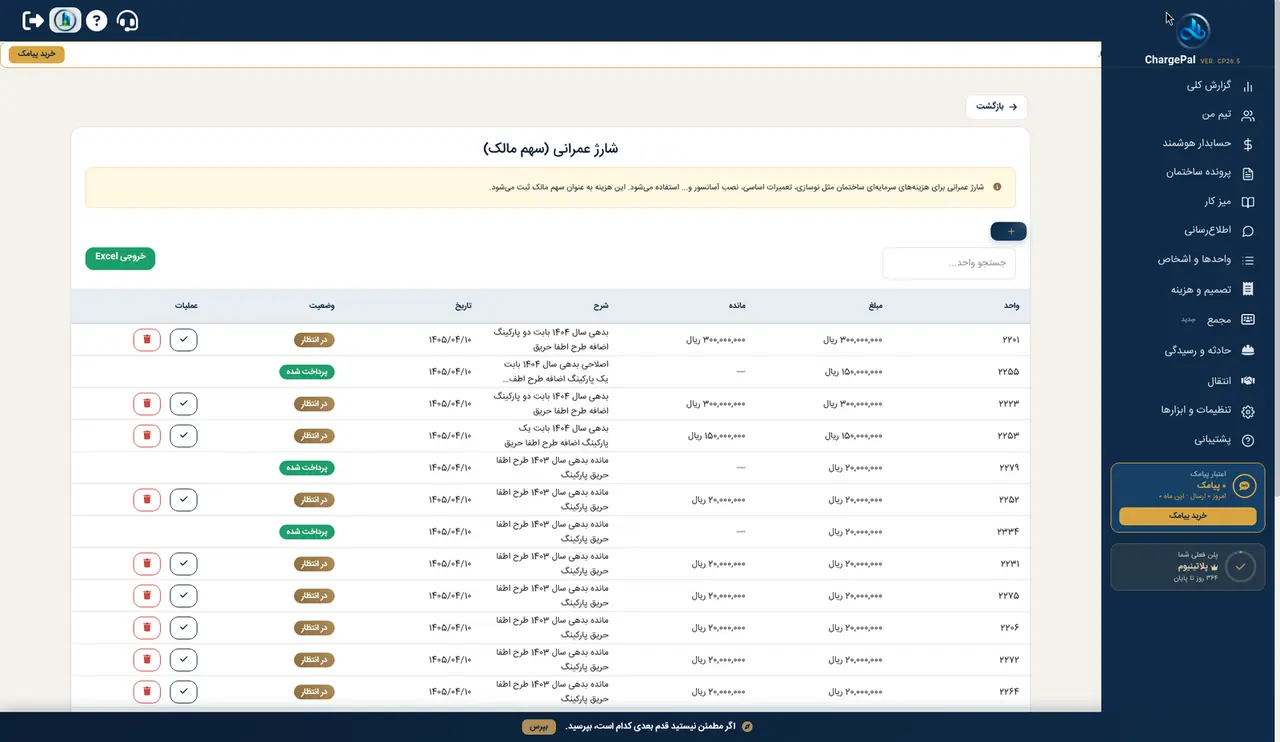
Task: Click the پرداخت شده badge for unit ۲۲۵۵
Action: pyautogui.click(x=307, y=371)
